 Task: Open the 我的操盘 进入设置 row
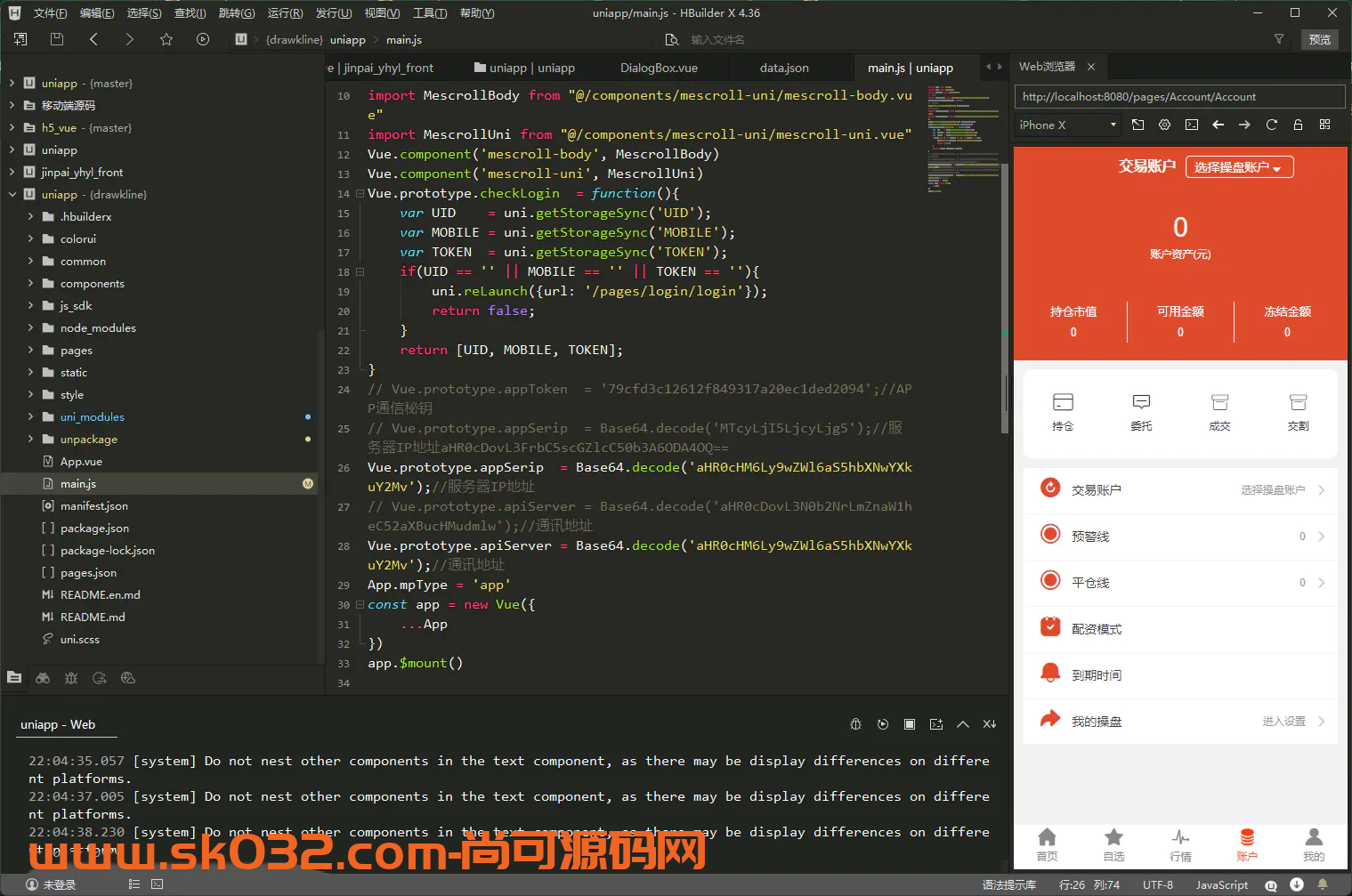pos(1180,721)
